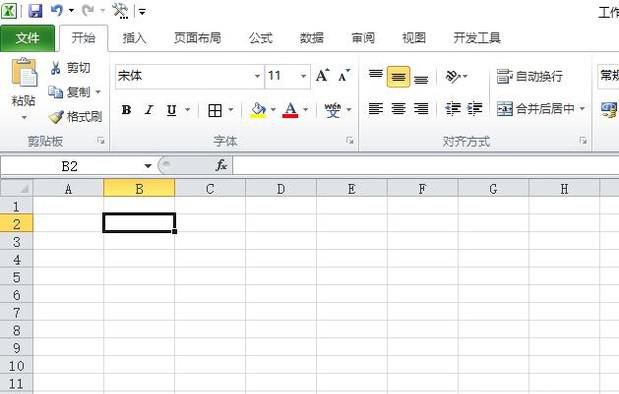This screenshot has height=394, width=619.
Task: Toggle Italic formatting
Action: click(149, 110)
